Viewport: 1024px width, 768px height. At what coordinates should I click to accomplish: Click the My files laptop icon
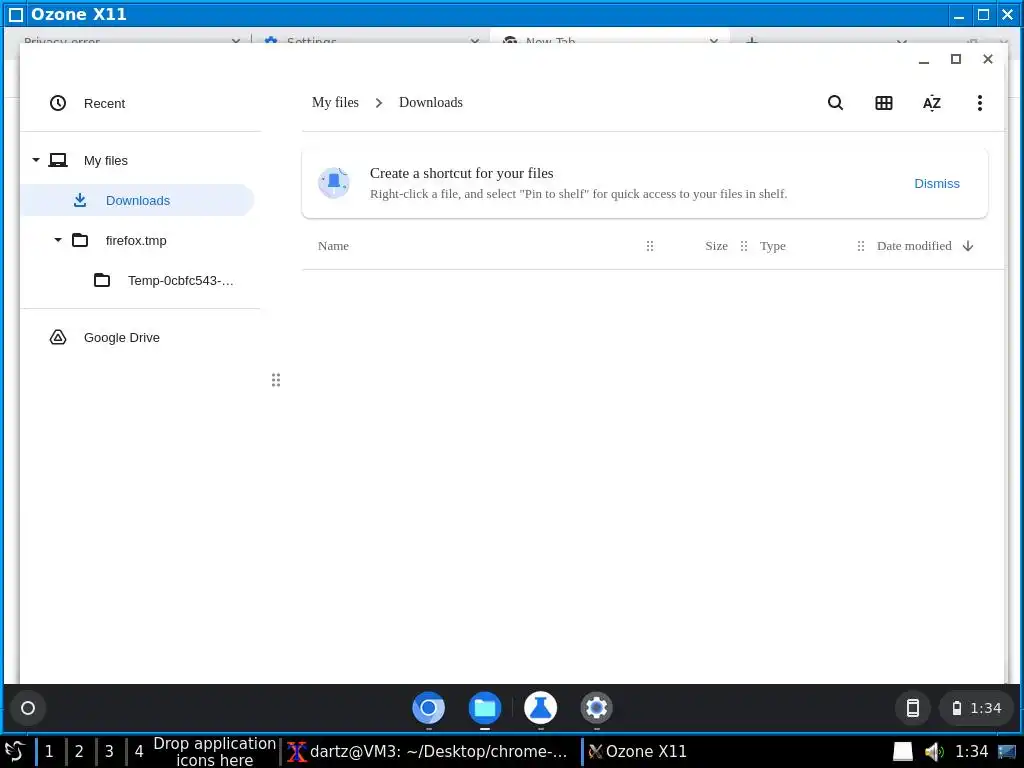[x=58, y=160]
